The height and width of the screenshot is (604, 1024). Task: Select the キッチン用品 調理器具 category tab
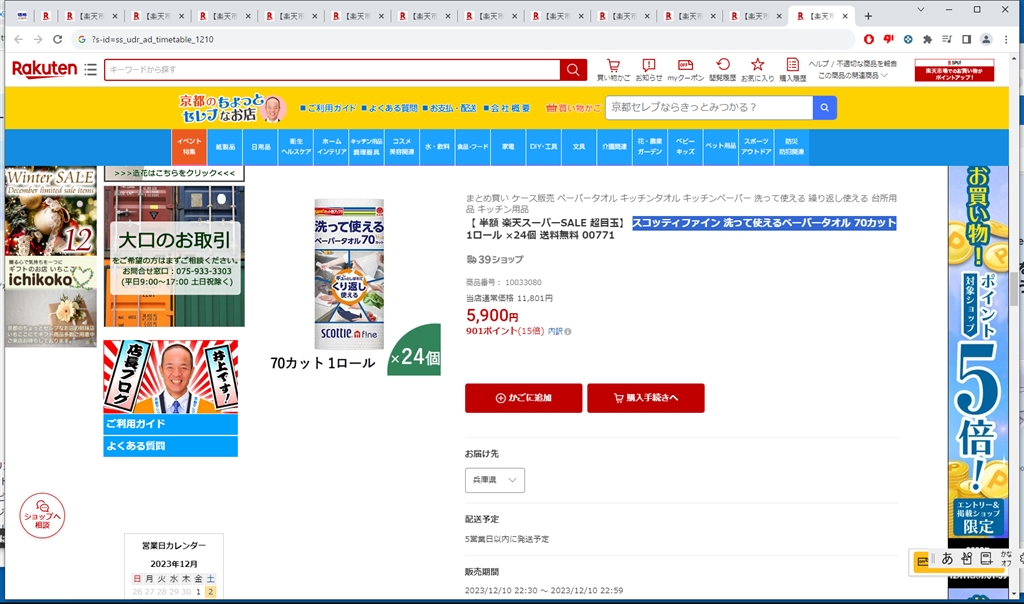click(366, 146)
